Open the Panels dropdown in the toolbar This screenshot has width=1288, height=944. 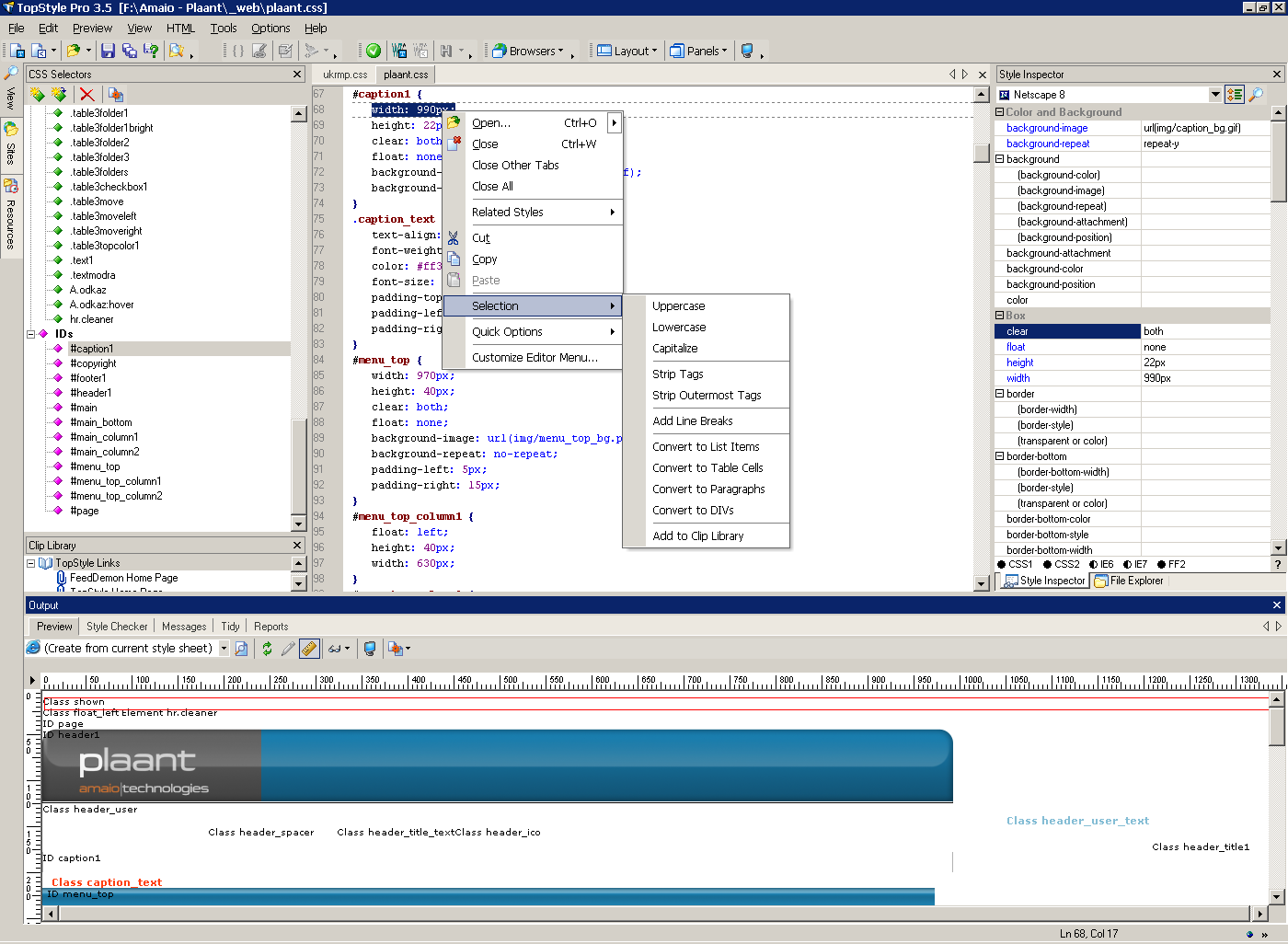coord(698,51)
